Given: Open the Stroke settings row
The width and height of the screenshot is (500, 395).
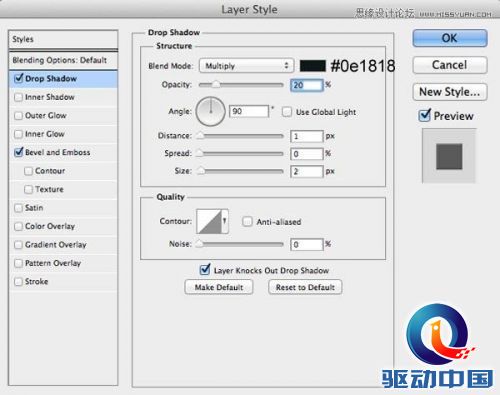Looking at the screenshot, I should tap(63, 282).
